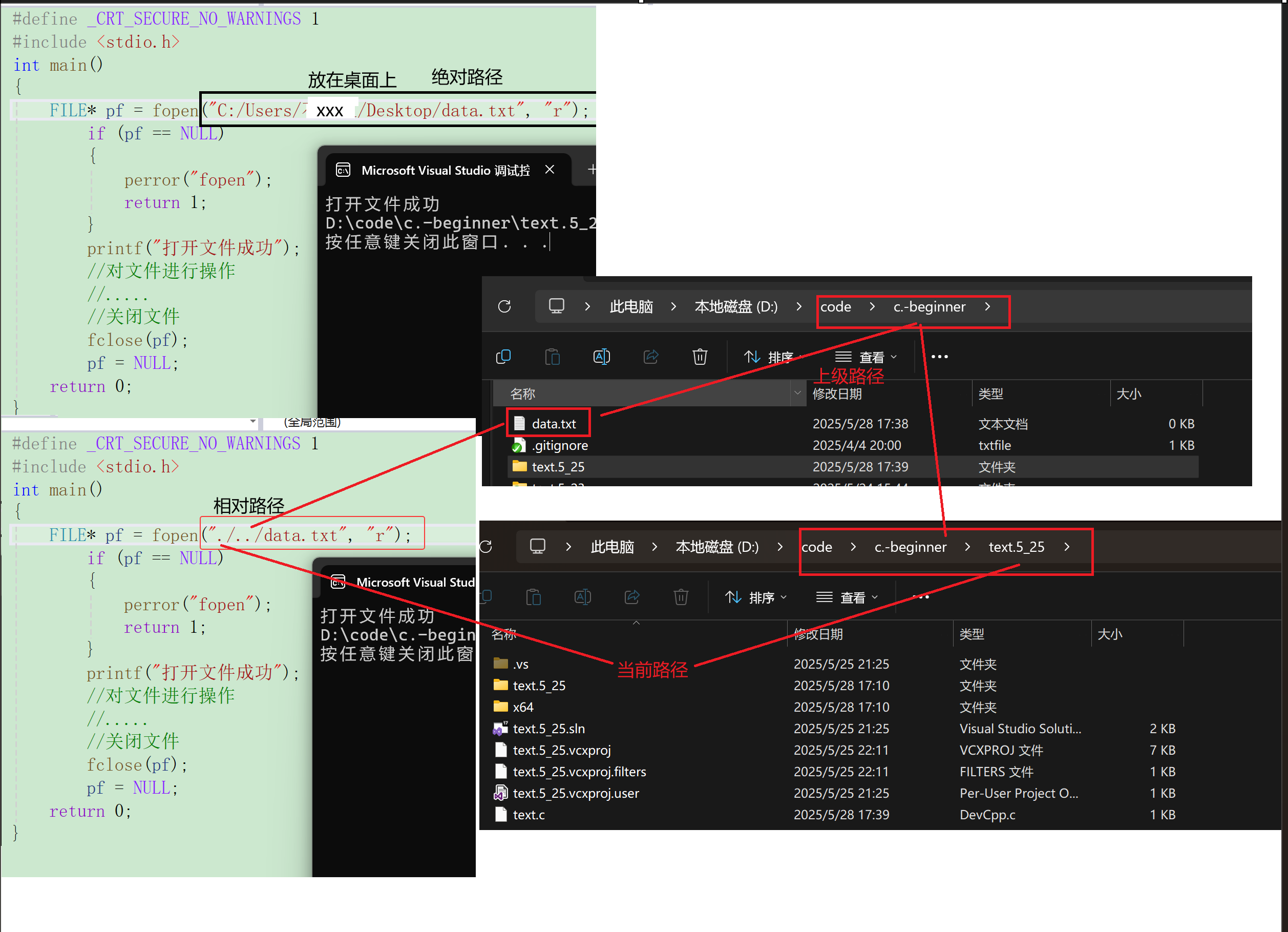This screenshot has width=1288, height=932.
Task: Select data.txt file in upper file list
Action: [x=553, y=424]
